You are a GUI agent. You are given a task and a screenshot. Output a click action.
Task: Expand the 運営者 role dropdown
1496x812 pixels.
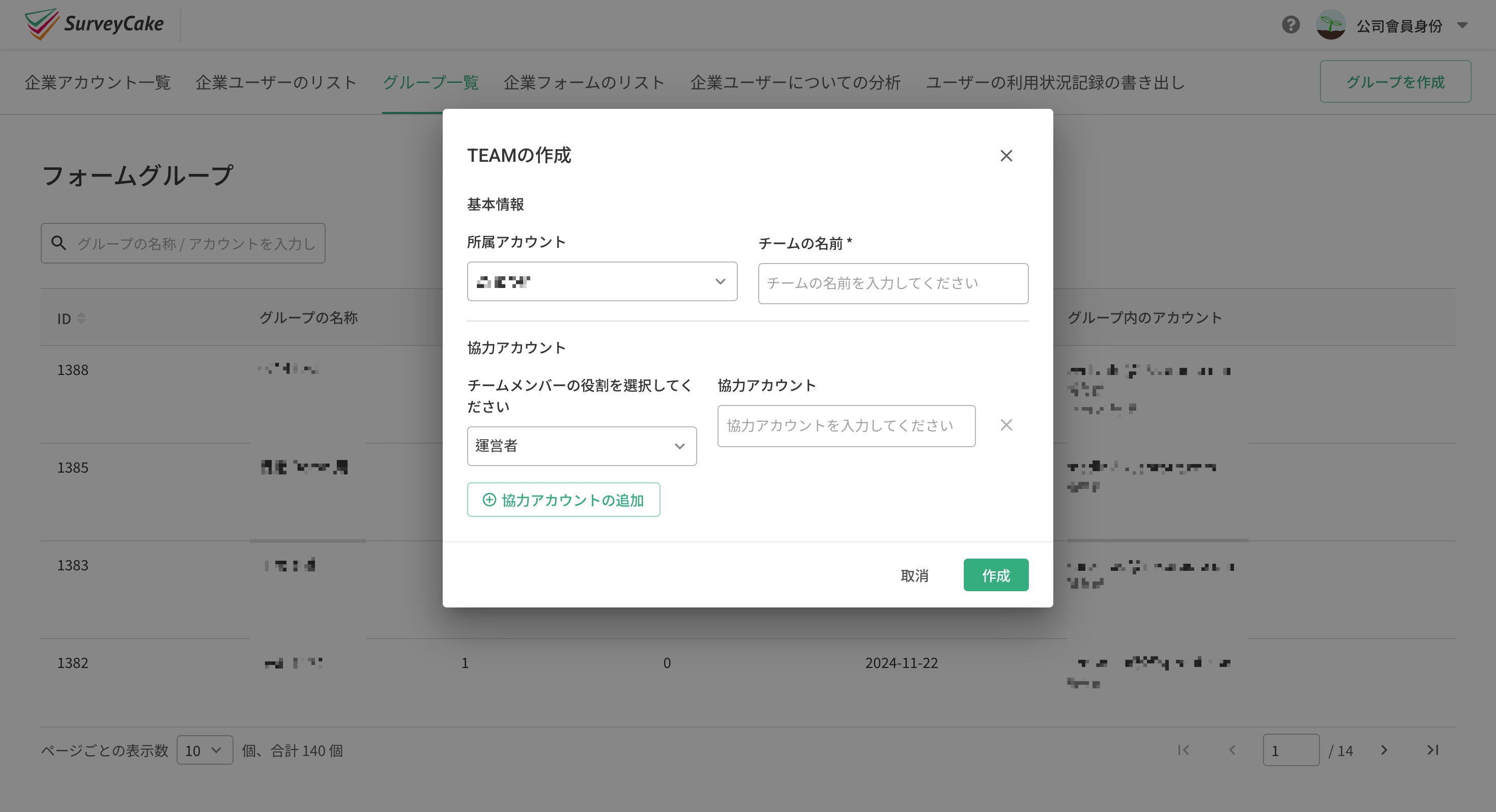click(581, 446)
